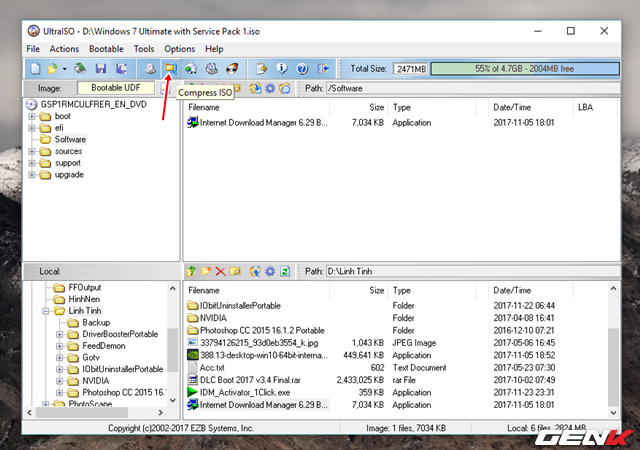The image size is (640, 450).
Task: Click the gear icon in image pane toolbar
Action: (270, 88)
